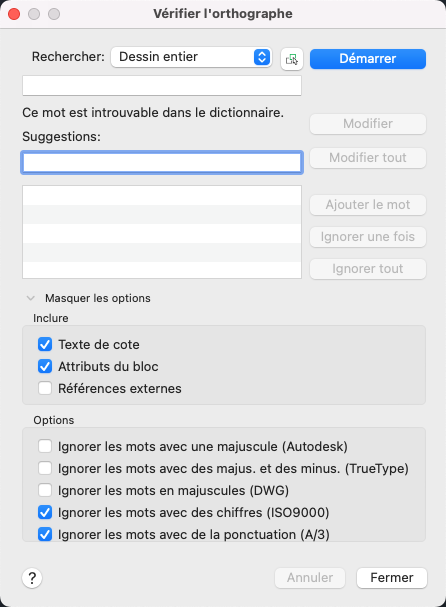Viewport: 446px width, 607px height.
Task: Enable ignoring capitalized words (Autodesk)
Action: 45,446
